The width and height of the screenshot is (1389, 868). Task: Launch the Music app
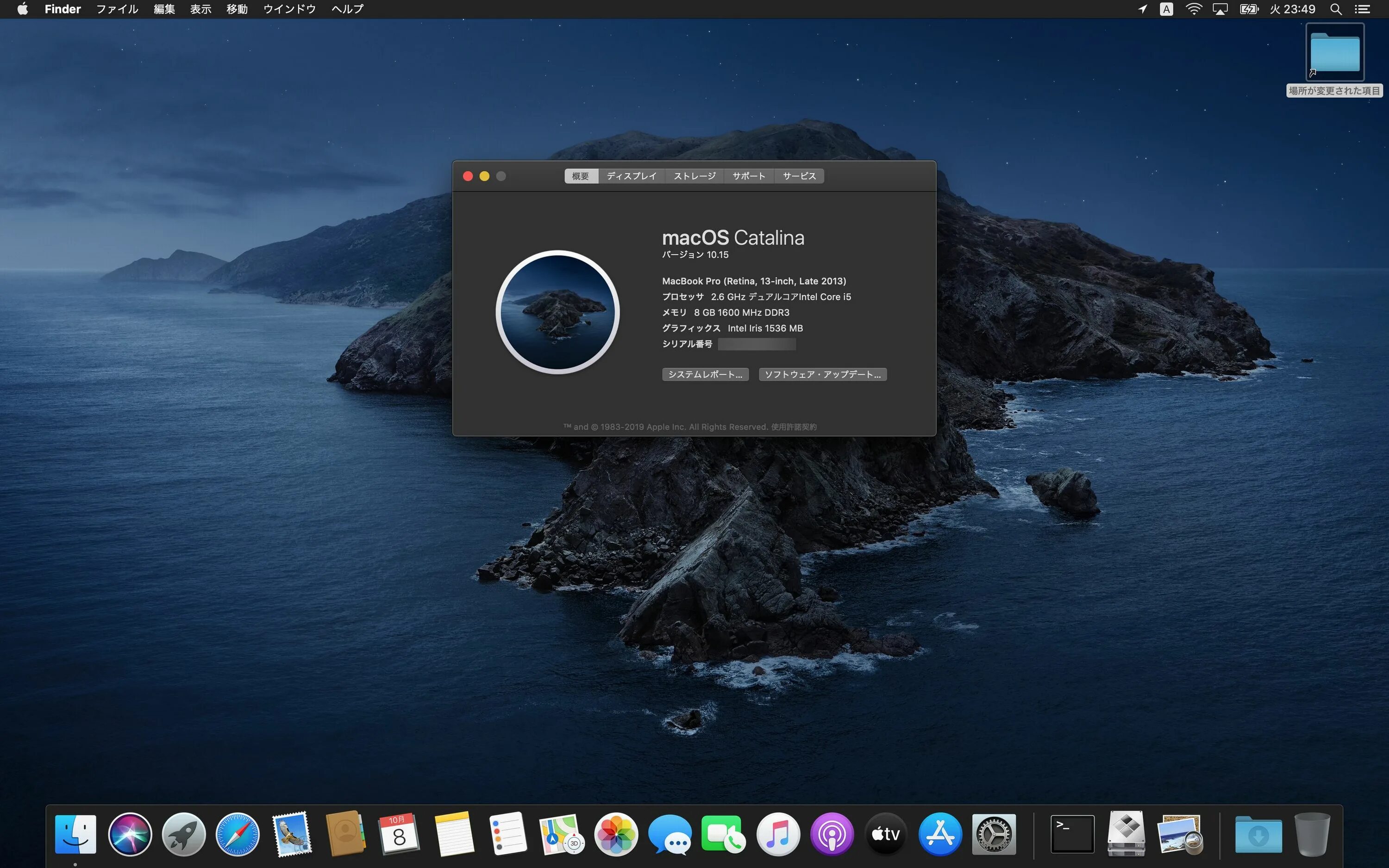(x=778, y=834)
